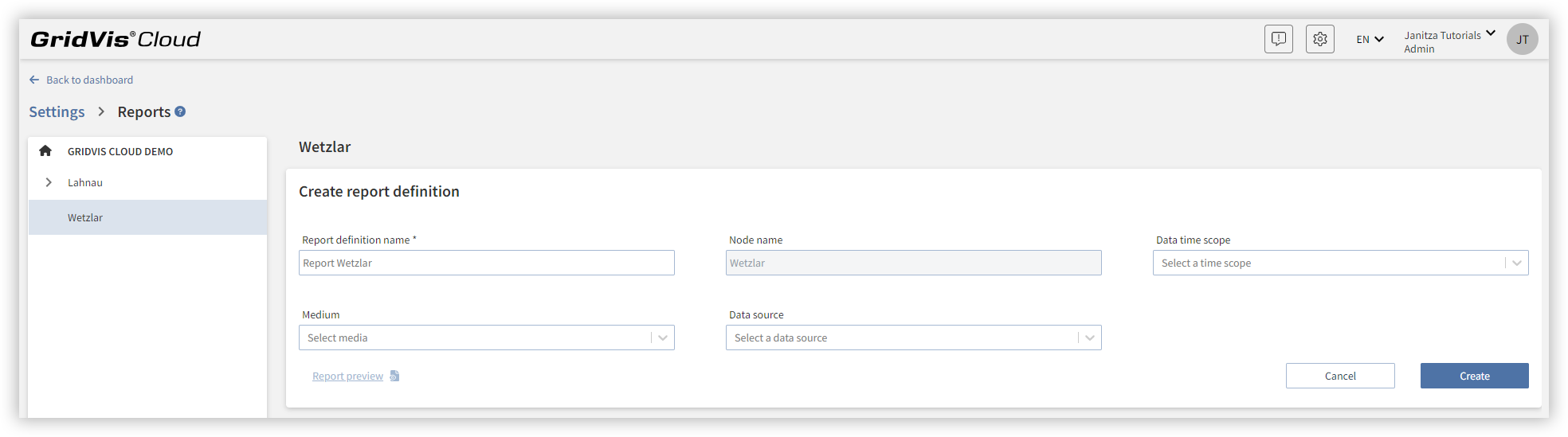
Task: Open the Data source dropdown
Action: tap(913, 338)
